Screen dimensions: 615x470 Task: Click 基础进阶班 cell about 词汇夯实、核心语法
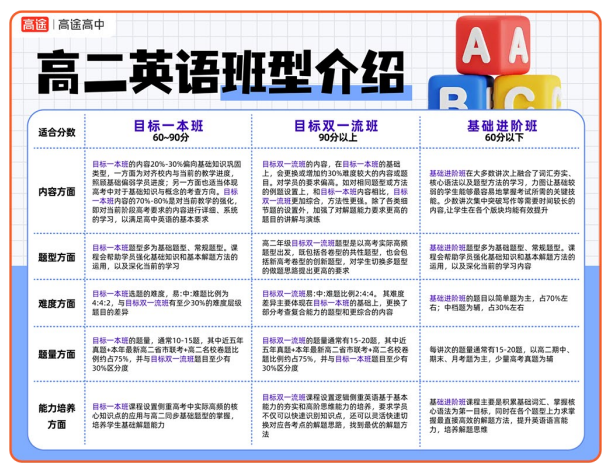click(502, 192)
